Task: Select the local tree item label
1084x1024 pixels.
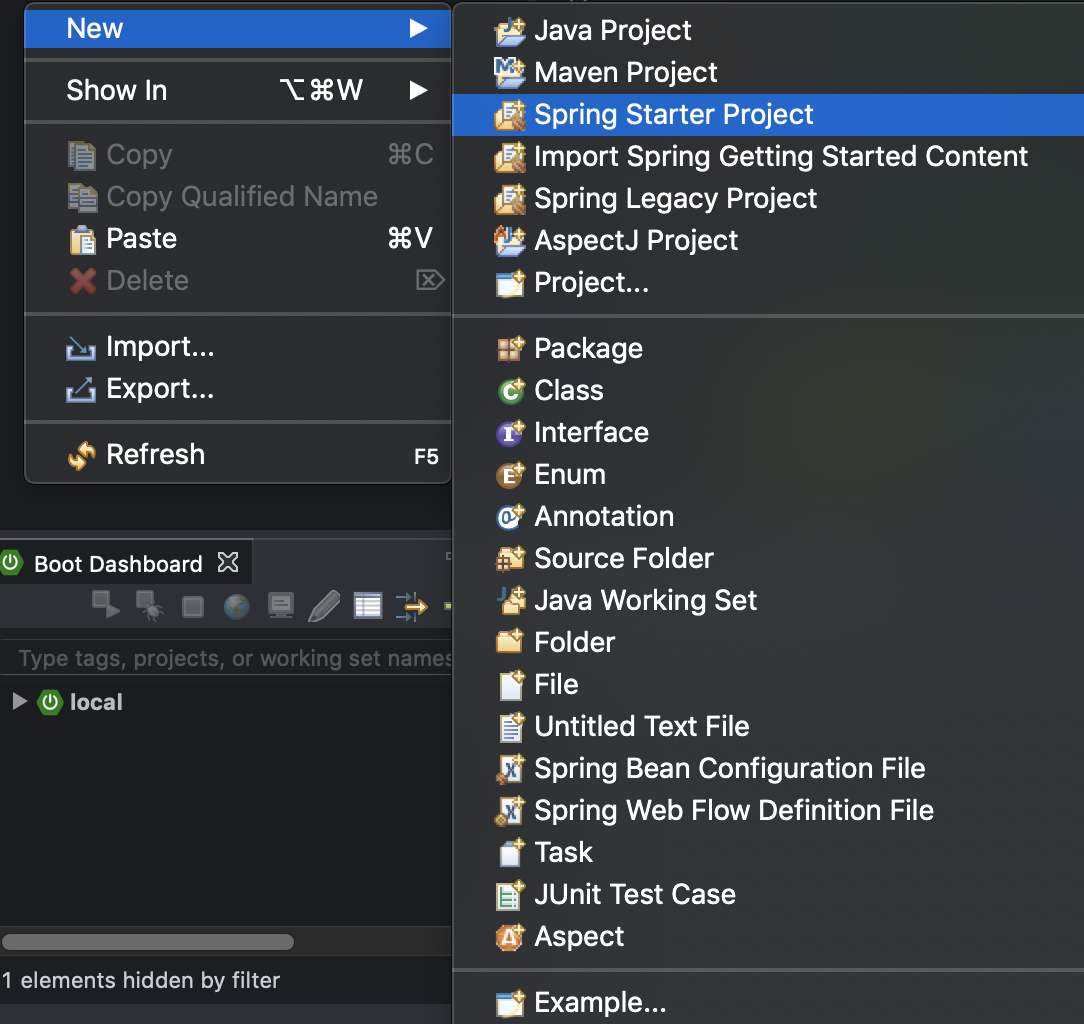Action: click(96, 702)
